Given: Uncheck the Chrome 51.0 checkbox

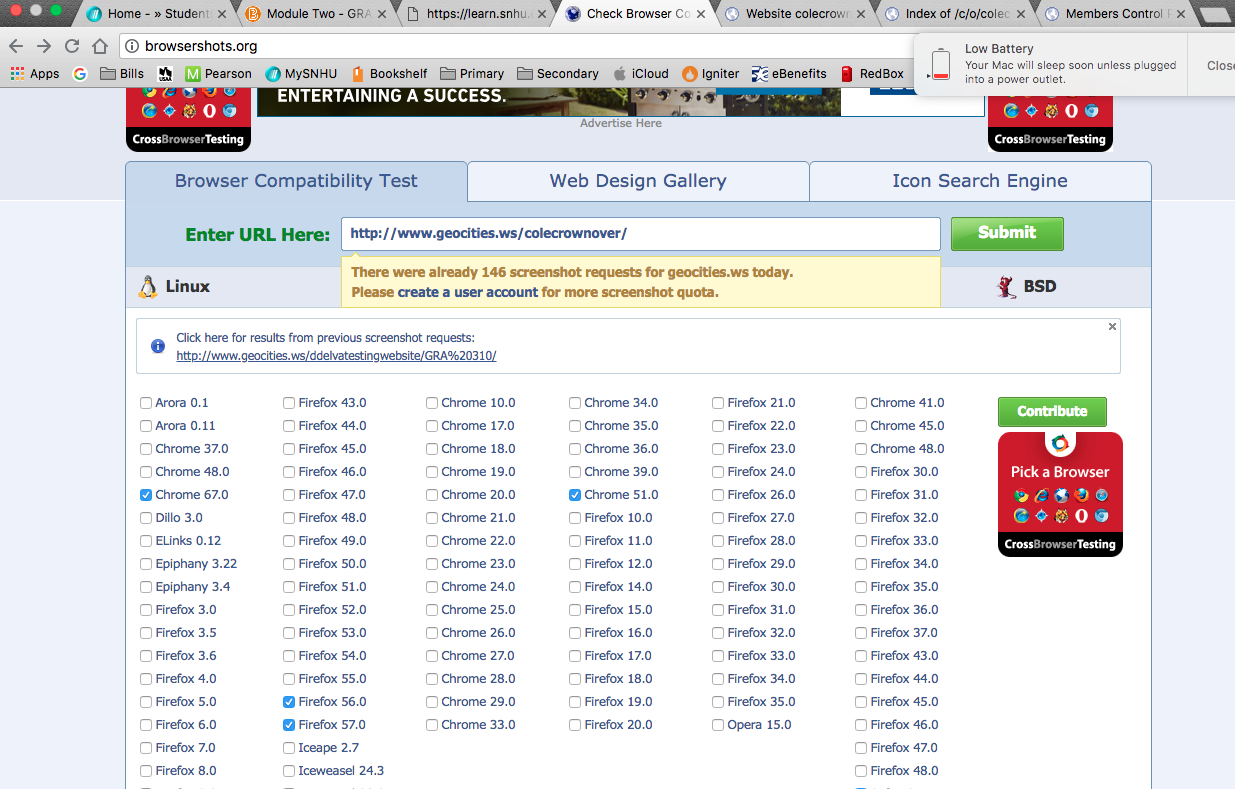Looking at the screenshot, I should tap(576, 495).
